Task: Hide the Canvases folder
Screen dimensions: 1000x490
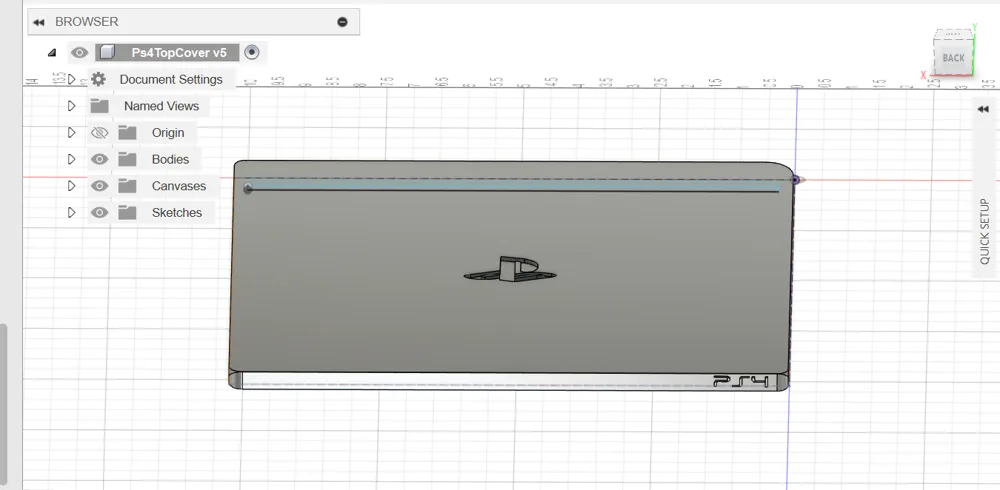Action: (99, 186)
